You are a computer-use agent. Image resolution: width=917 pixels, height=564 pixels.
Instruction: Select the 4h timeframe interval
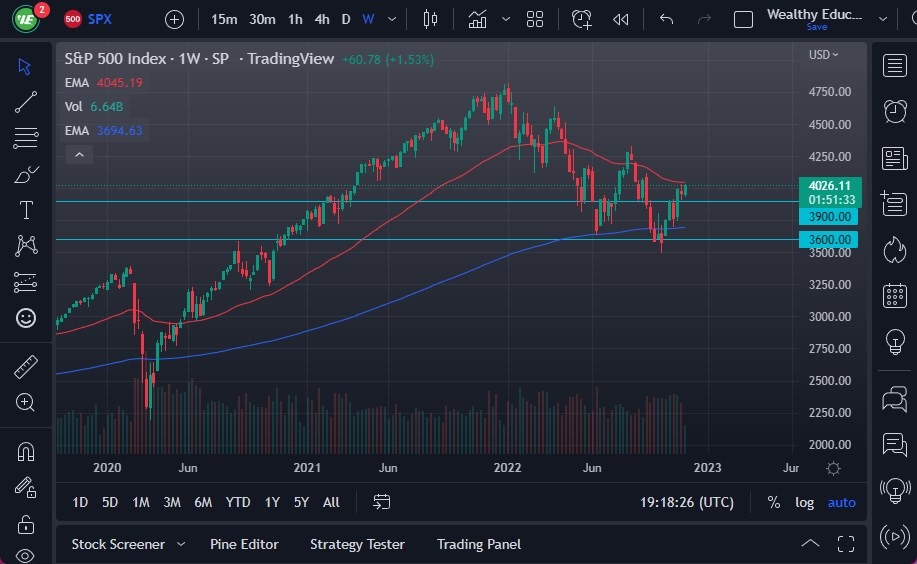[x=322, y=19]
